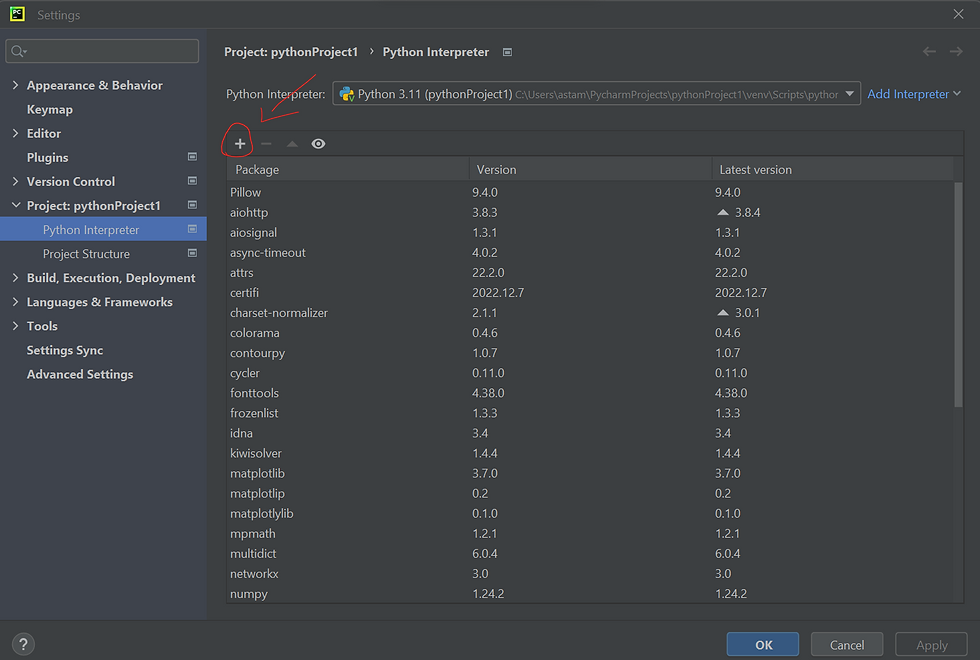Collapse the Project: pythonProject1 section
The image size is (980, 660).
16,205
